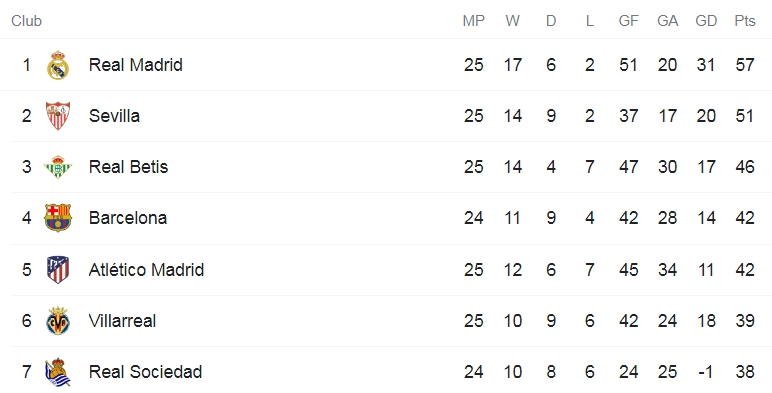Open the Real Sociedad team name

click(145, 372)
